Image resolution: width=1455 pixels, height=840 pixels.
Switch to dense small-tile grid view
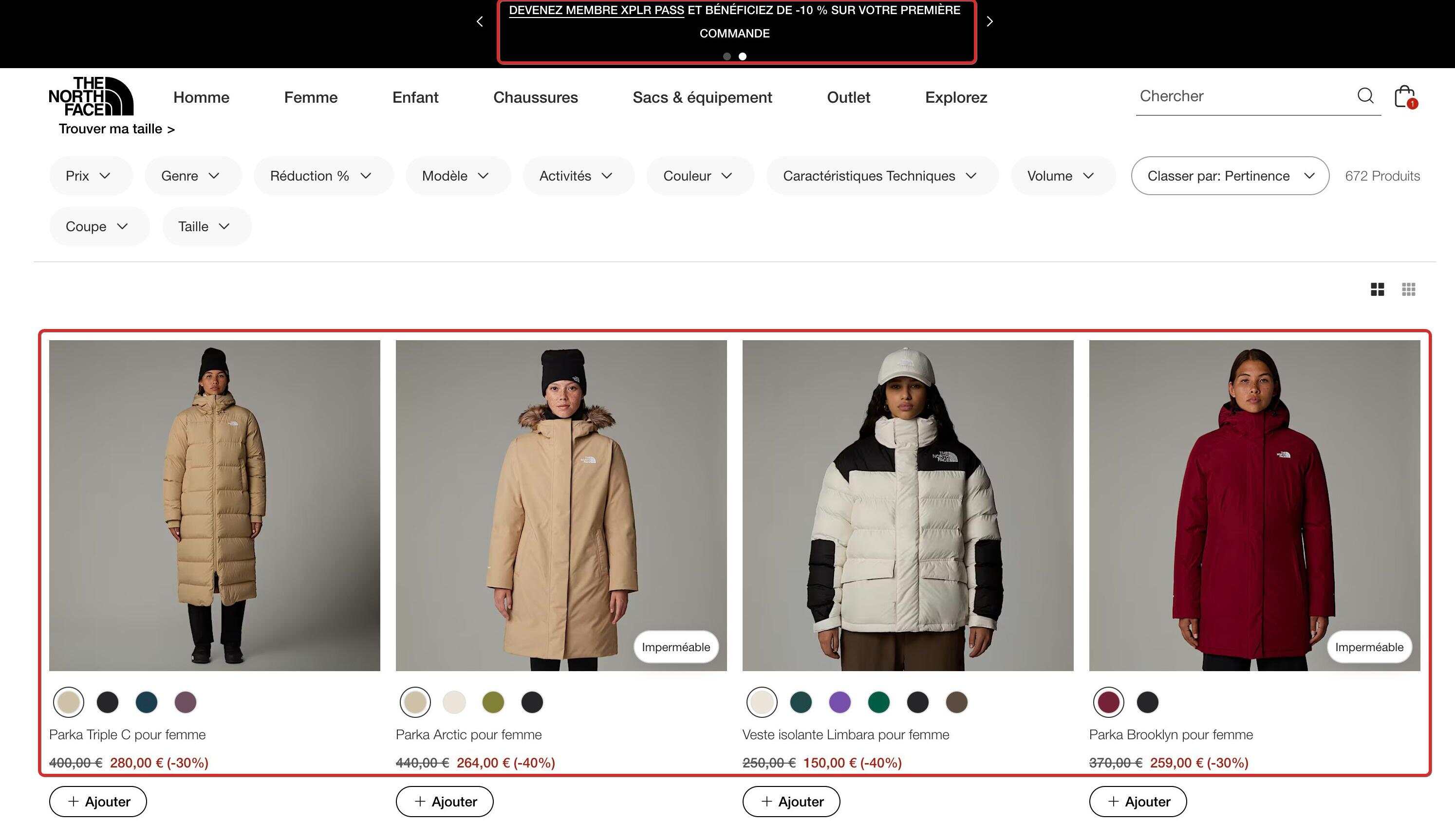pyautogui.click(x=1408, y=289)
